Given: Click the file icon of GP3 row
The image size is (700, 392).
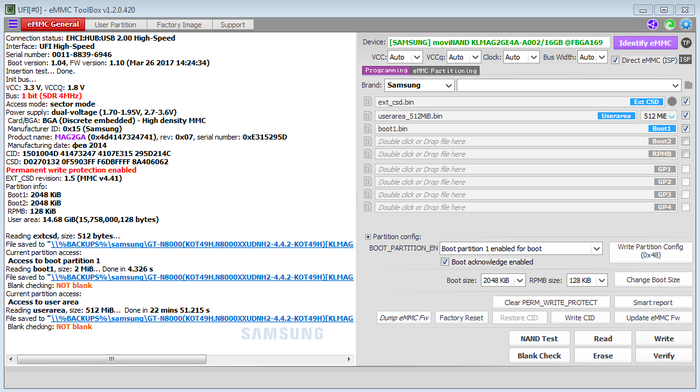Looking at the screenshot, I should point(368,194).
